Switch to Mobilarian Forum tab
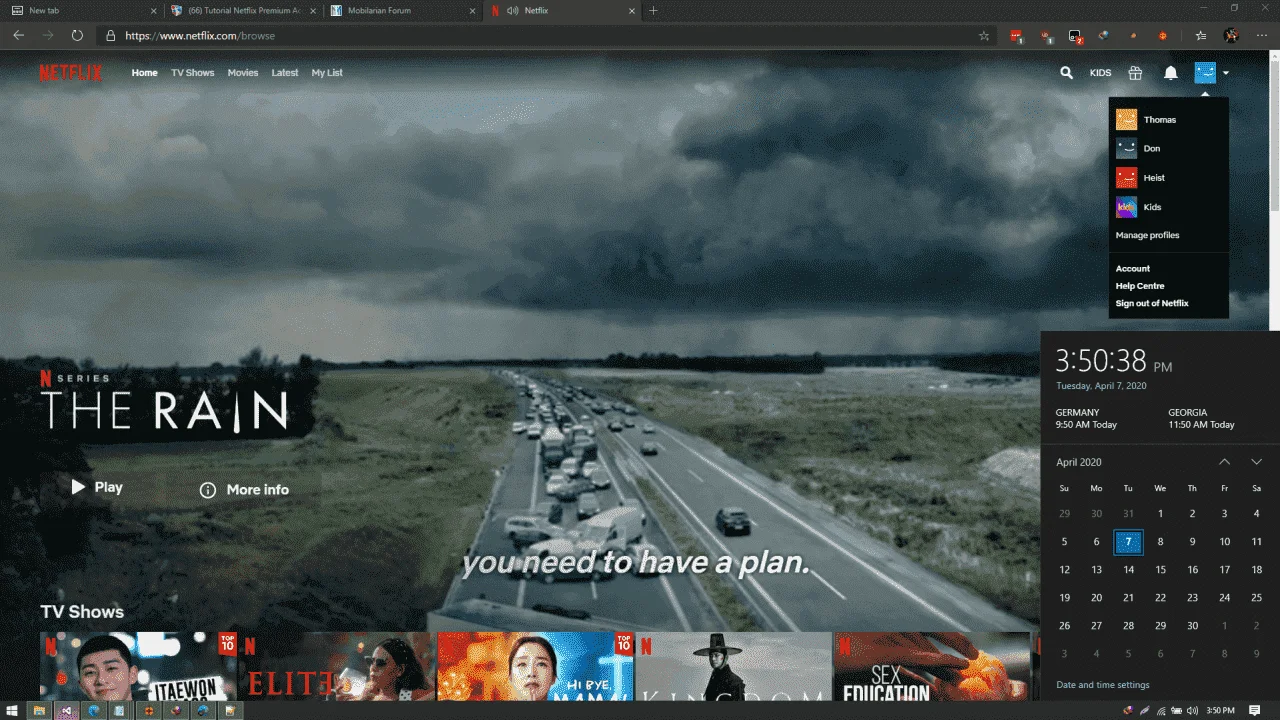The width and height of the screenshot is (1280, 720). (x=404, y=11)
